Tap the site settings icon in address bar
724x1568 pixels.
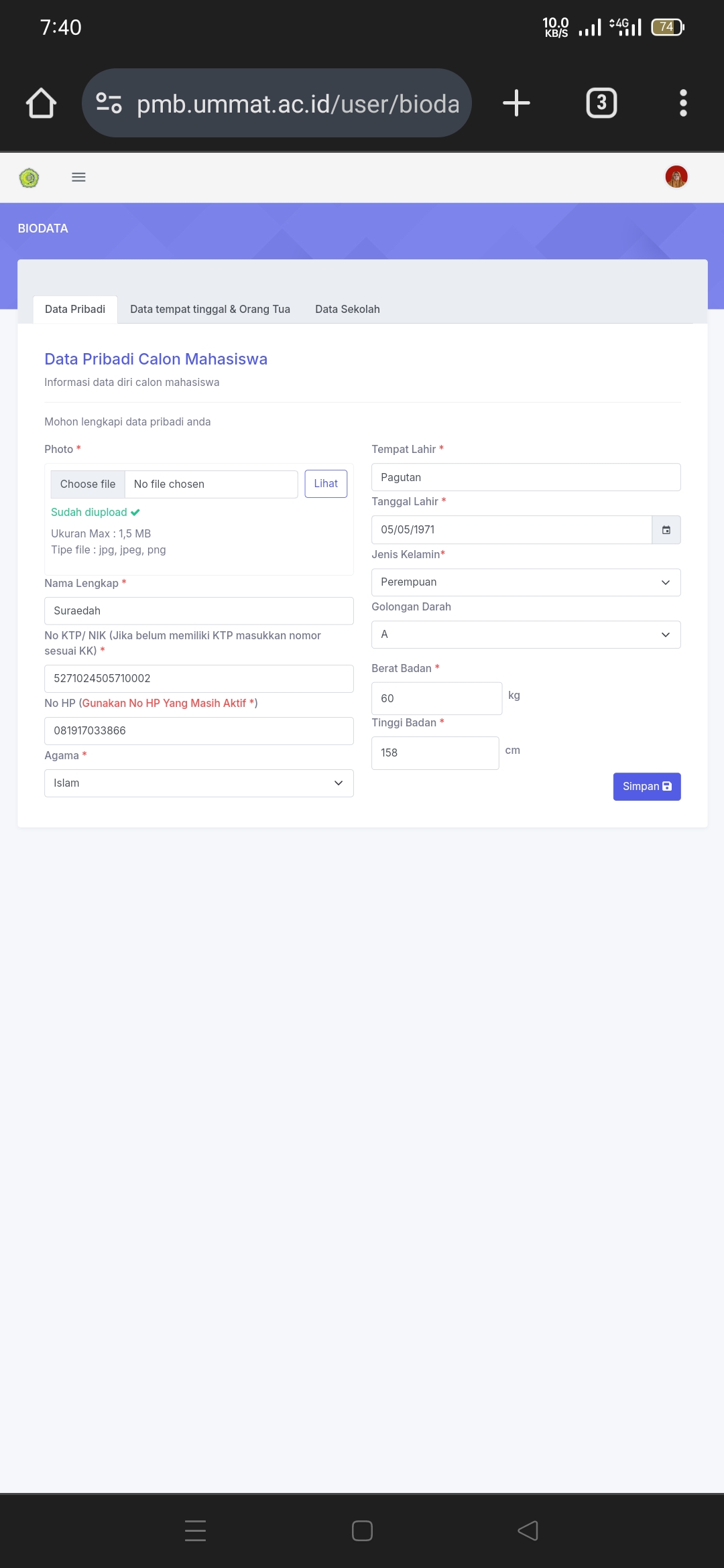(109, 103)
